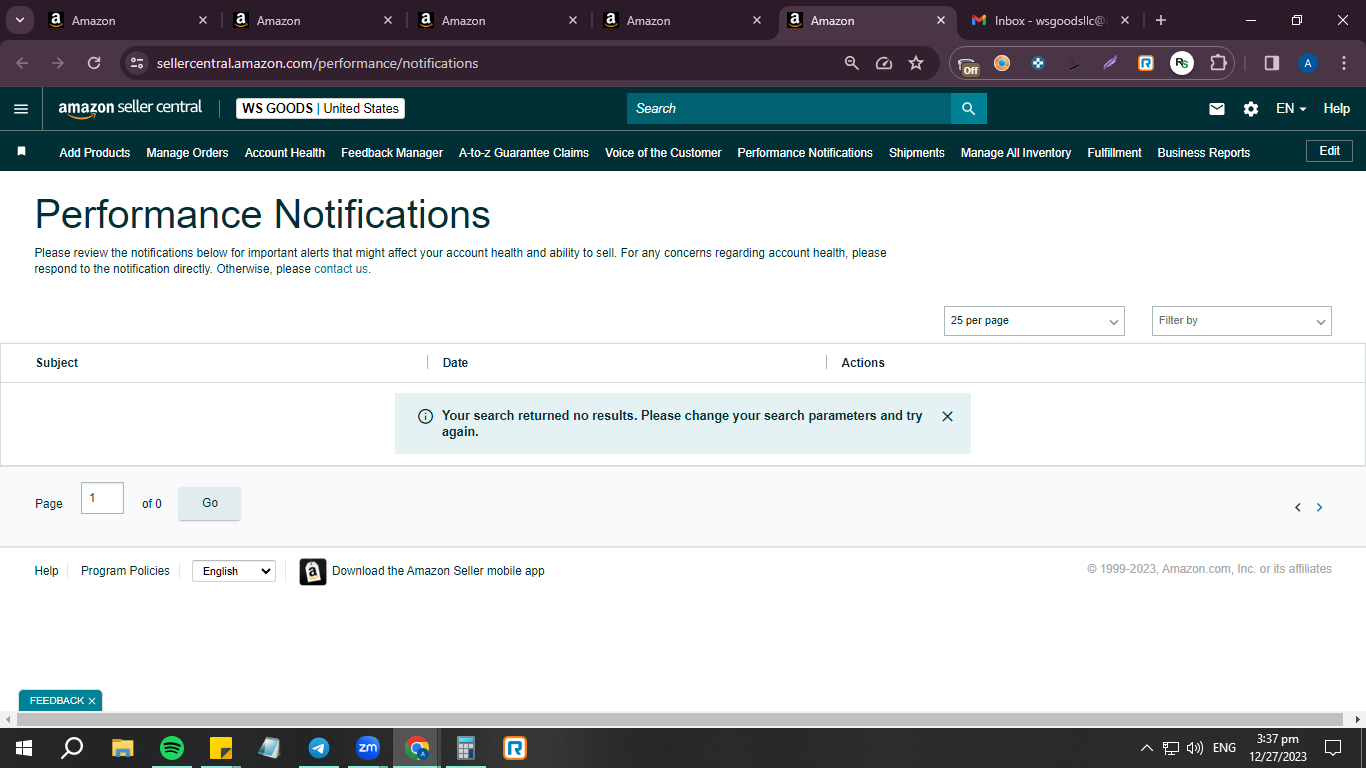This screenshot has height=768, width=1366.
Task: Open Voice of the Customer
Action: [x=663, y=153]
